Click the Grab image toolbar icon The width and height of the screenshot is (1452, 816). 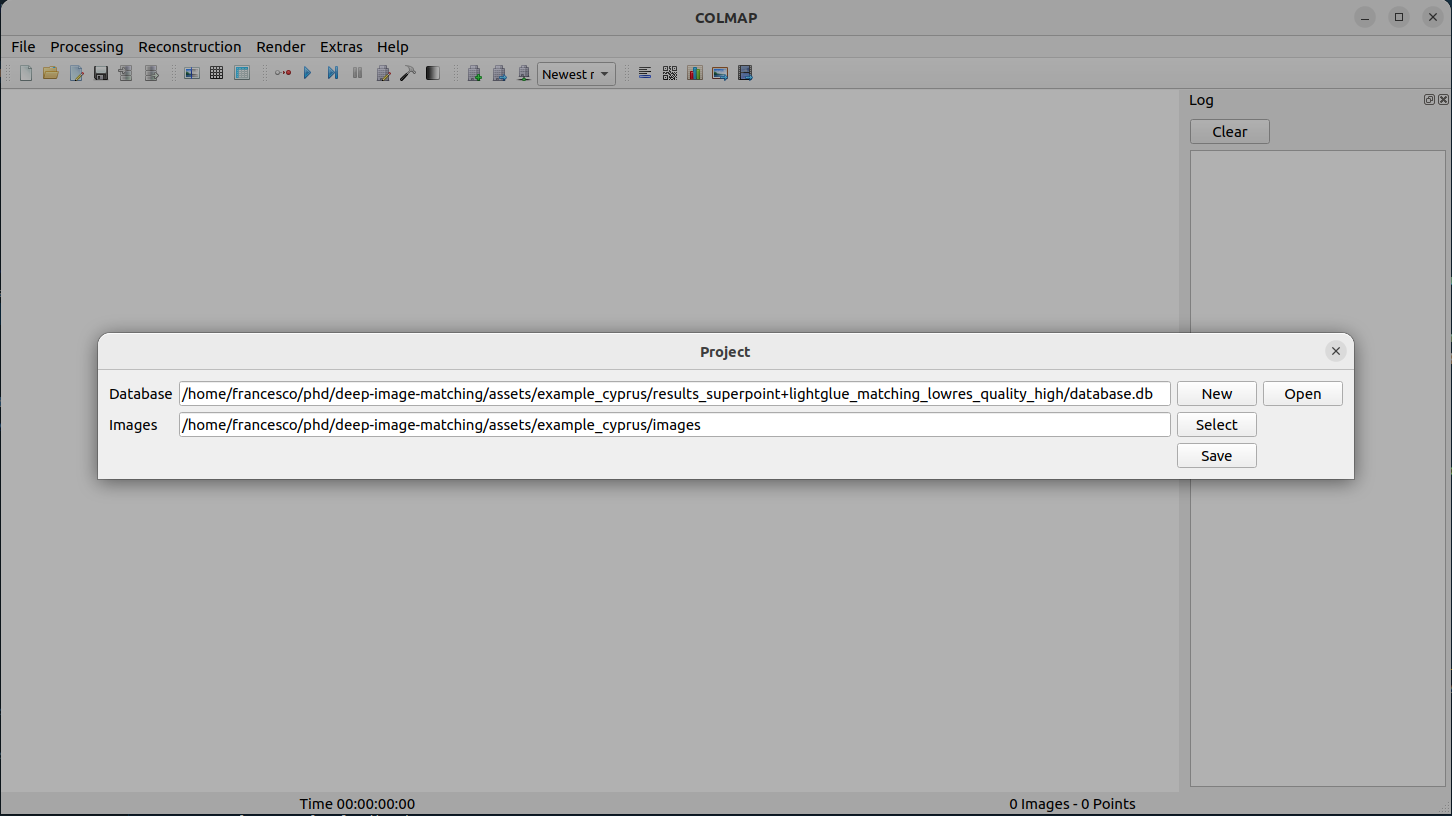tap(720, 73)
